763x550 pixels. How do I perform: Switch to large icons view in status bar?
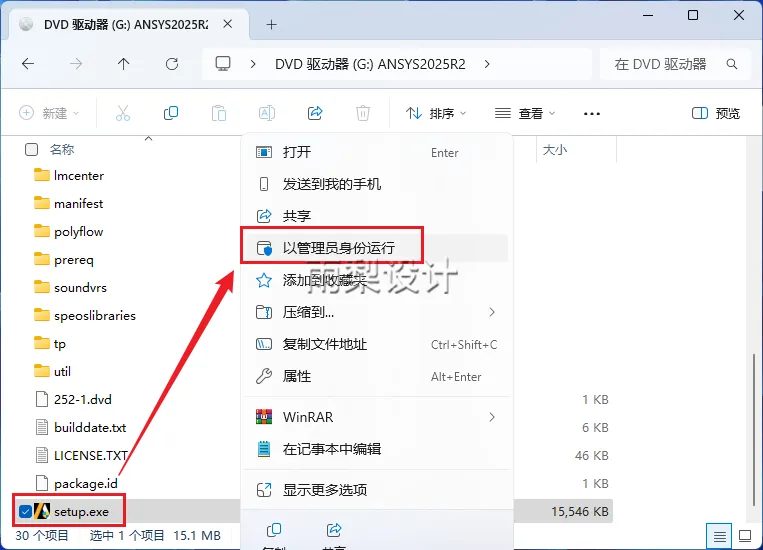(x=745, y=536)
